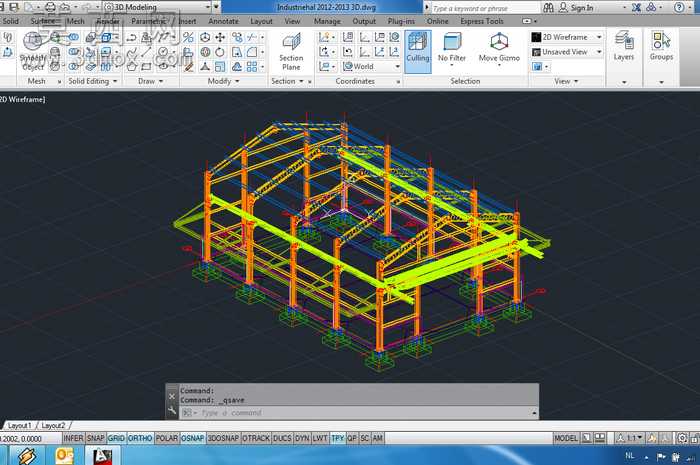The height and width of the screenshot is (465, 700).
Task: Click the Rotate tool in Modify panel
Action: pos(220,52)
